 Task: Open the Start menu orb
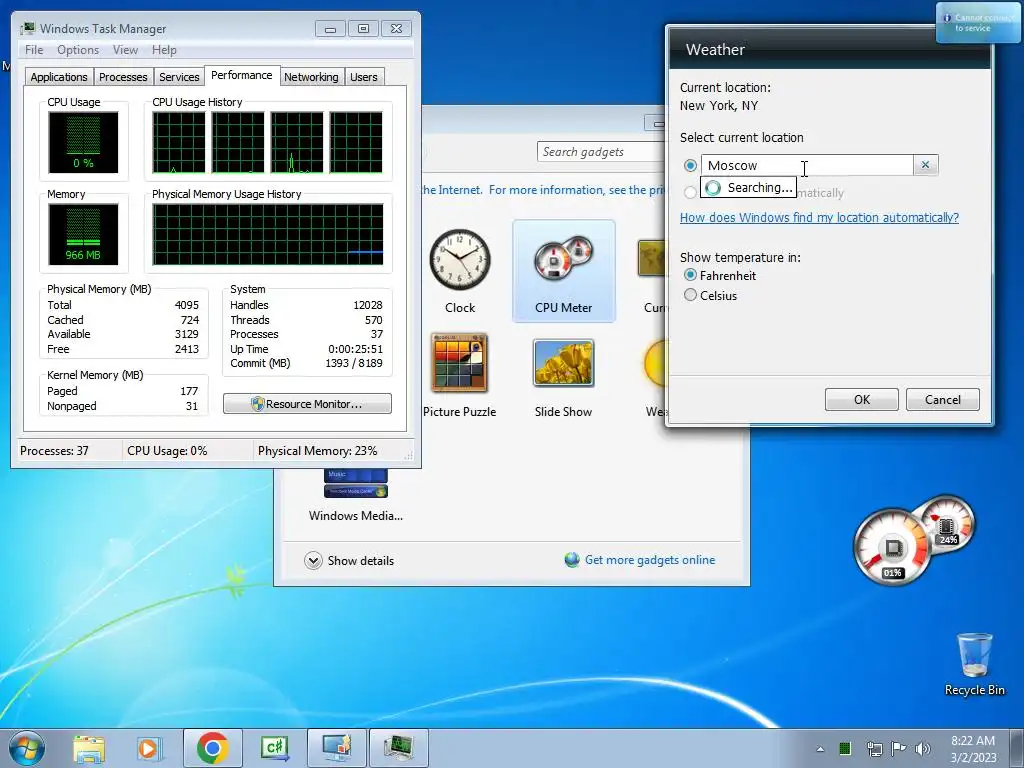(27, 748)
